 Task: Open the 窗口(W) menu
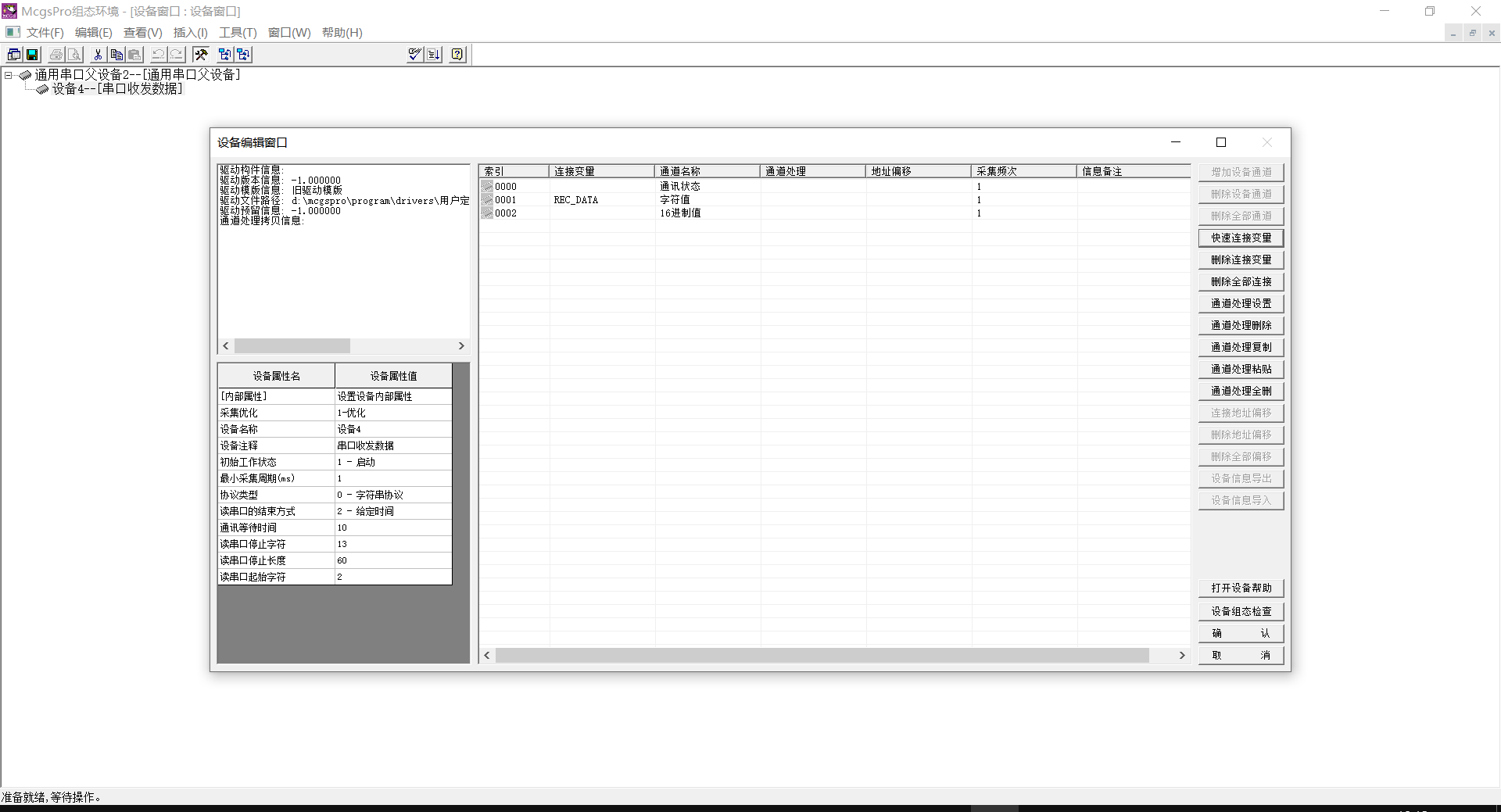coord(288,32)
